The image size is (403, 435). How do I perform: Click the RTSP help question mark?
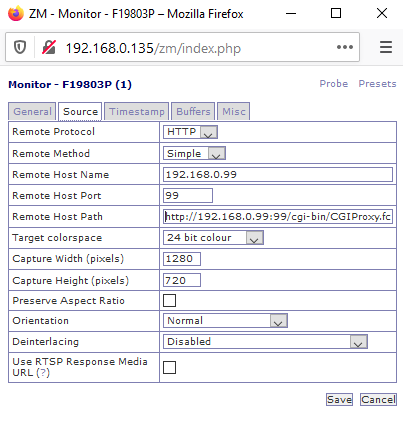(43, 372)
